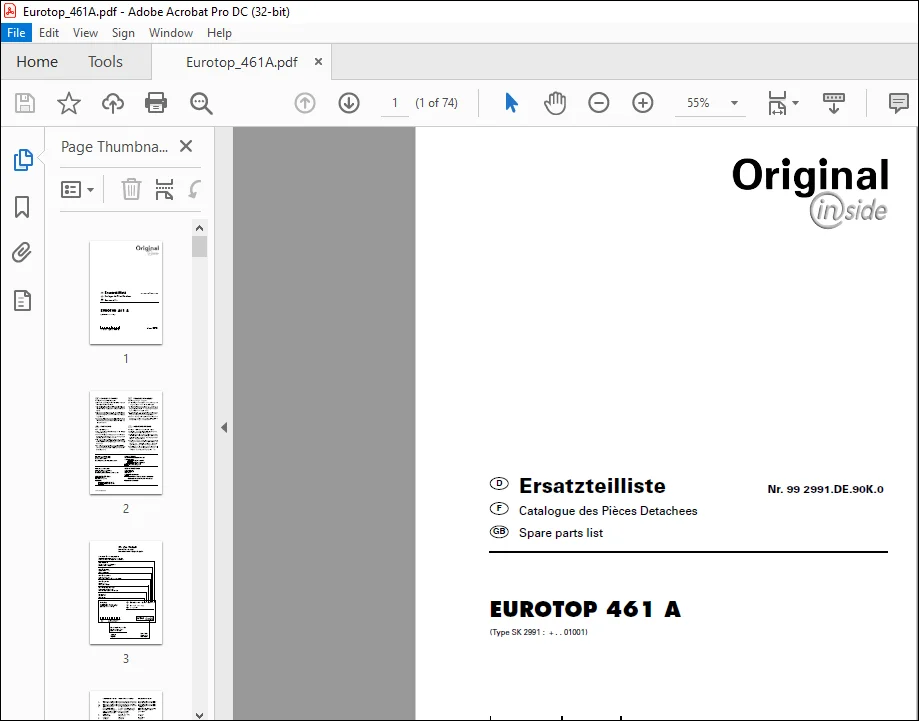Collapse the navigation pane arrow
This screenshot has width=919, height=721.
tap(224, 427)
